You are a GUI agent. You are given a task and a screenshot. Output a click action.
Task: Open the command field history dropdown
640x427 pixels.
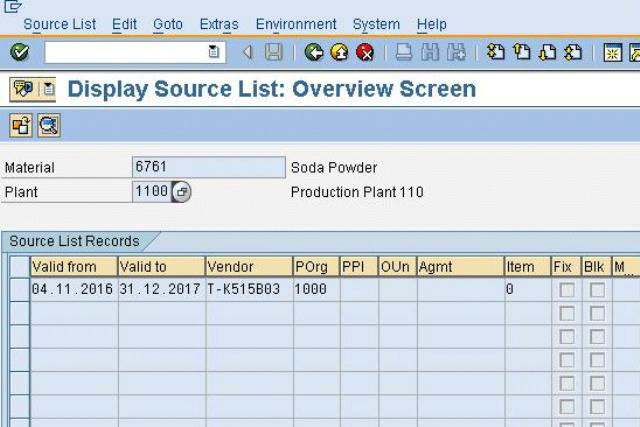214,52
